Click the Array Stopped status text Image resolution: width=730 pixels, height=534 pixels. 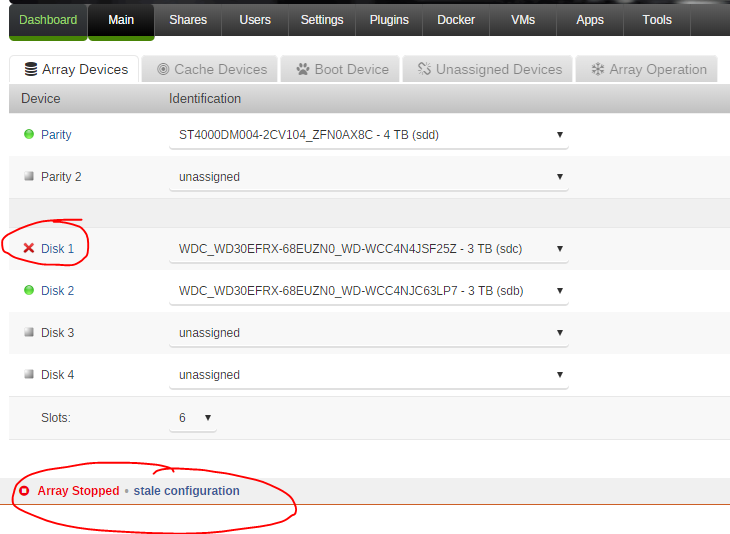(78, 491)
